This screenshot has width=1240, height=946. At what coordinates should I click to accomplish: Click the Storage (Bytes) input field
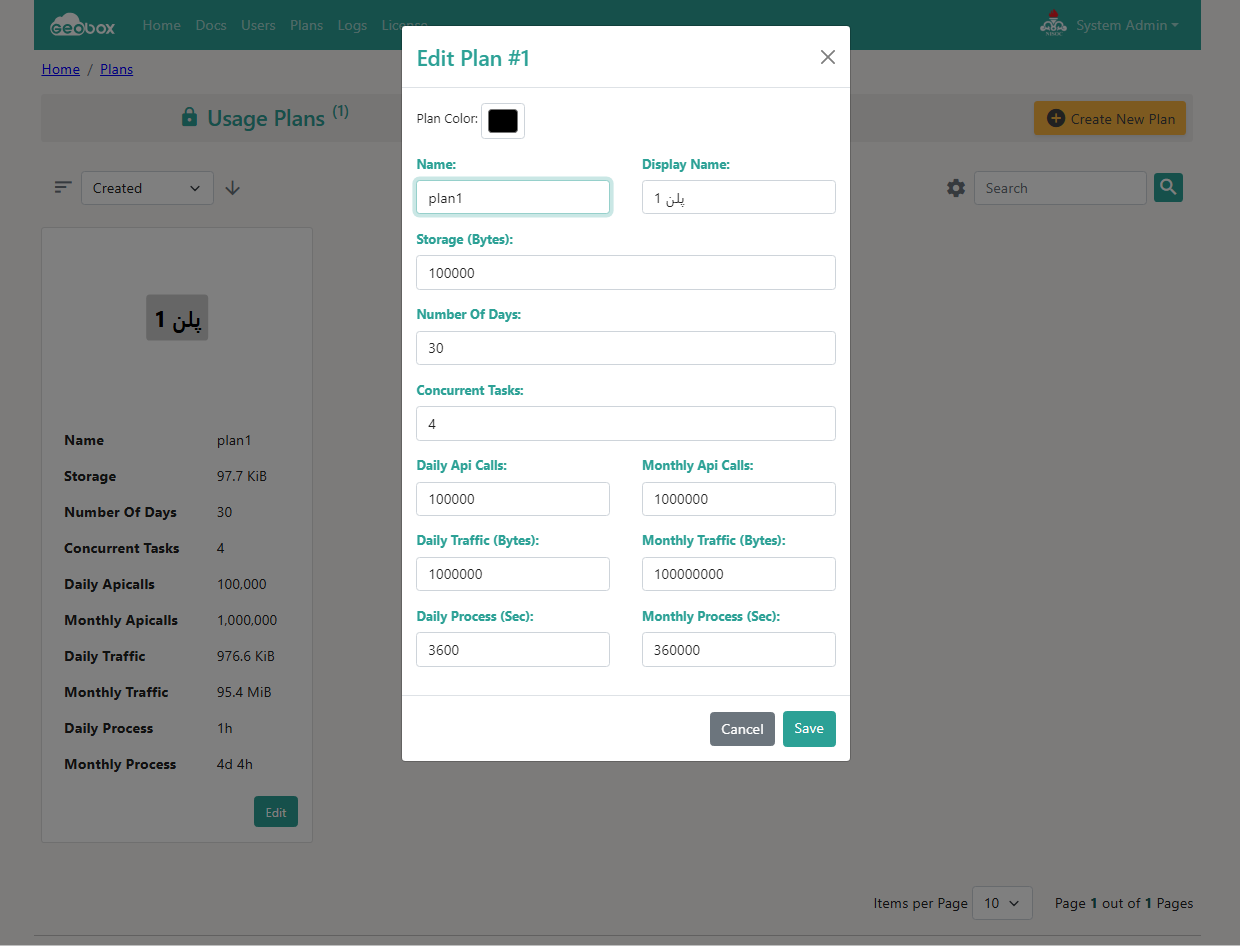[625, 273]
